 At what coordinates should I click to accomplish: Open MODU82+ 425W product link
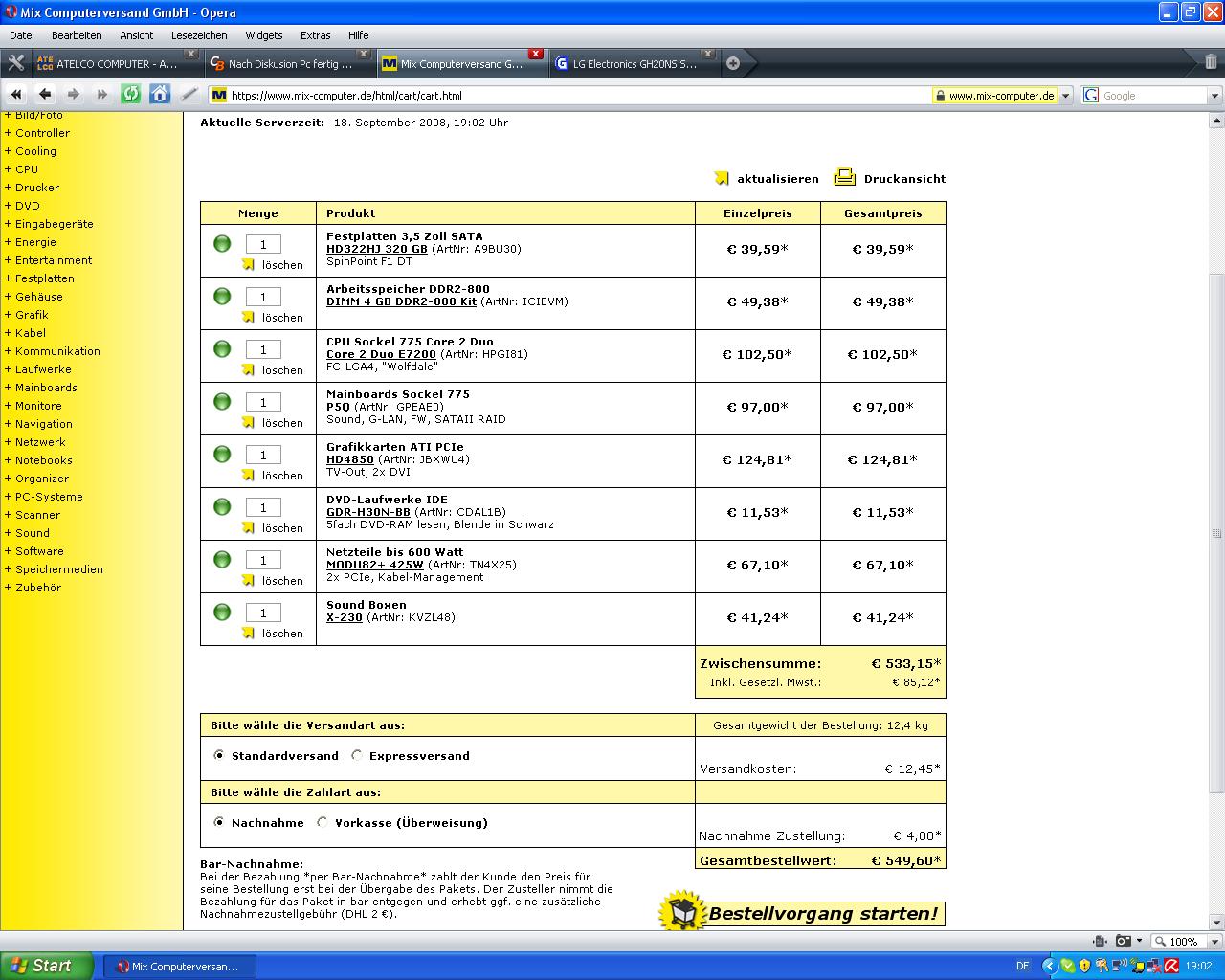(x=375, y=565)
